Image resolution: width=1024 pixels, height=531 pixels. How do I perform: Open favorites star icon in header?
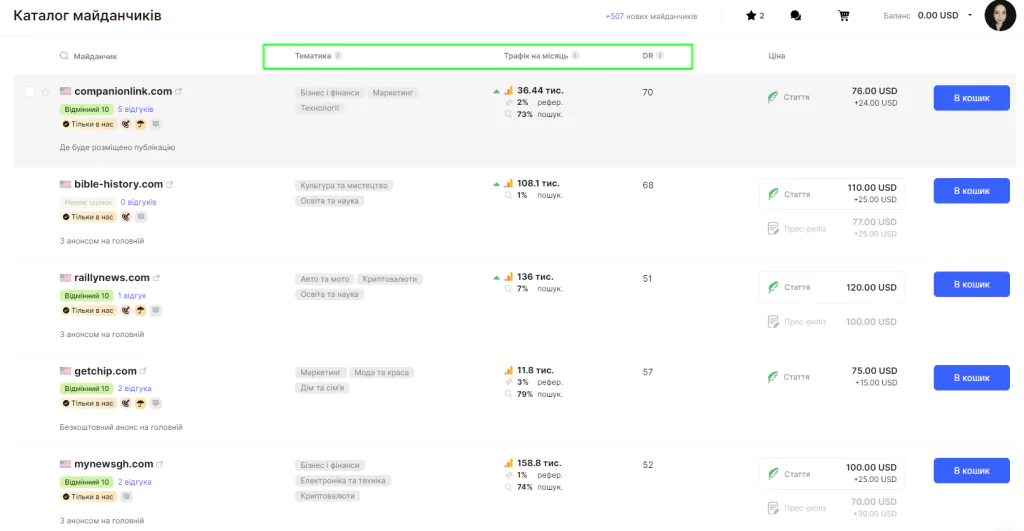point(751,16)
